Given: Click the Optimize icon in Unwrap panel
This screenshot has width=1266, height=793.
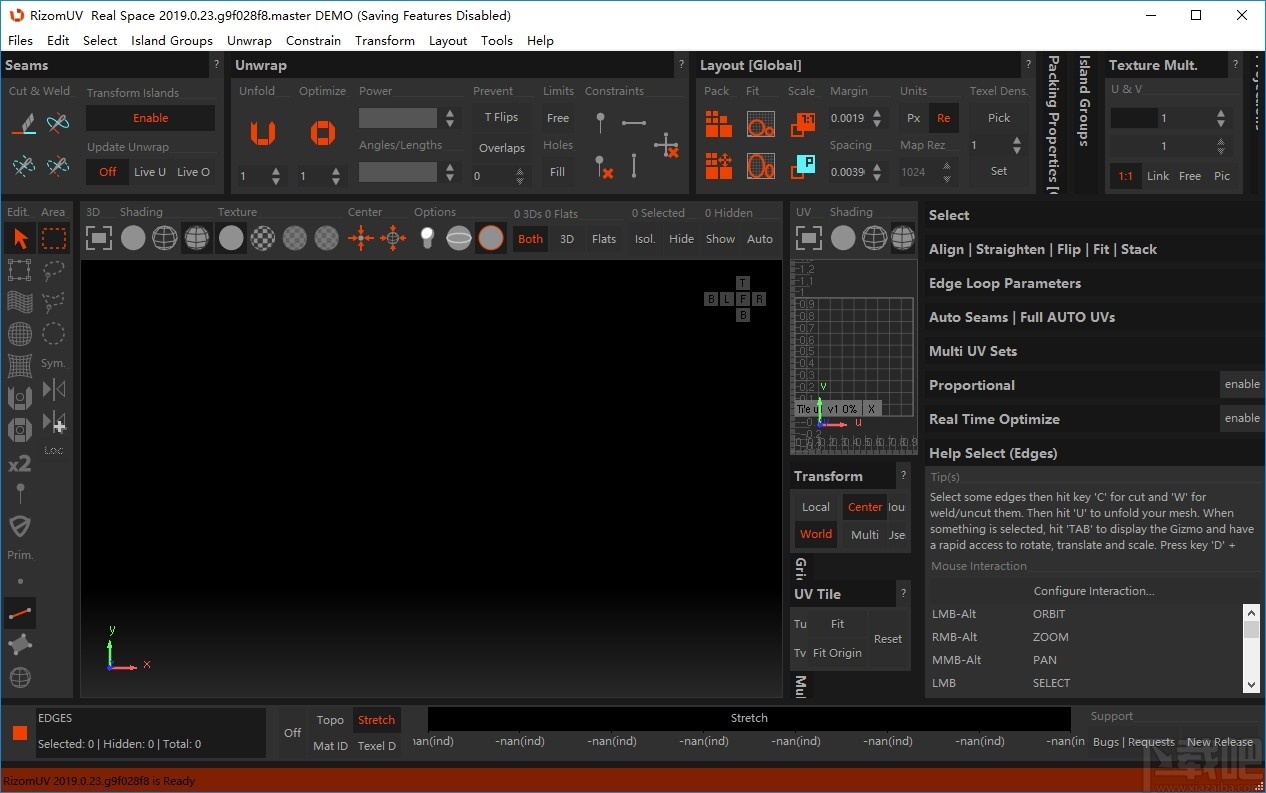Looking at the screenshot, I should click(322, 132).
